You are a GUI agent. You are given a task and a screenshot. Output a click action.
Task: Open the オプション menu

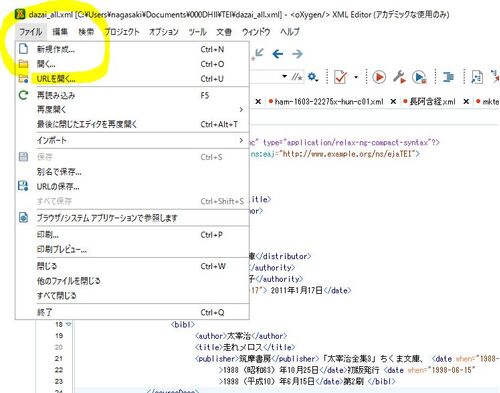164,32
